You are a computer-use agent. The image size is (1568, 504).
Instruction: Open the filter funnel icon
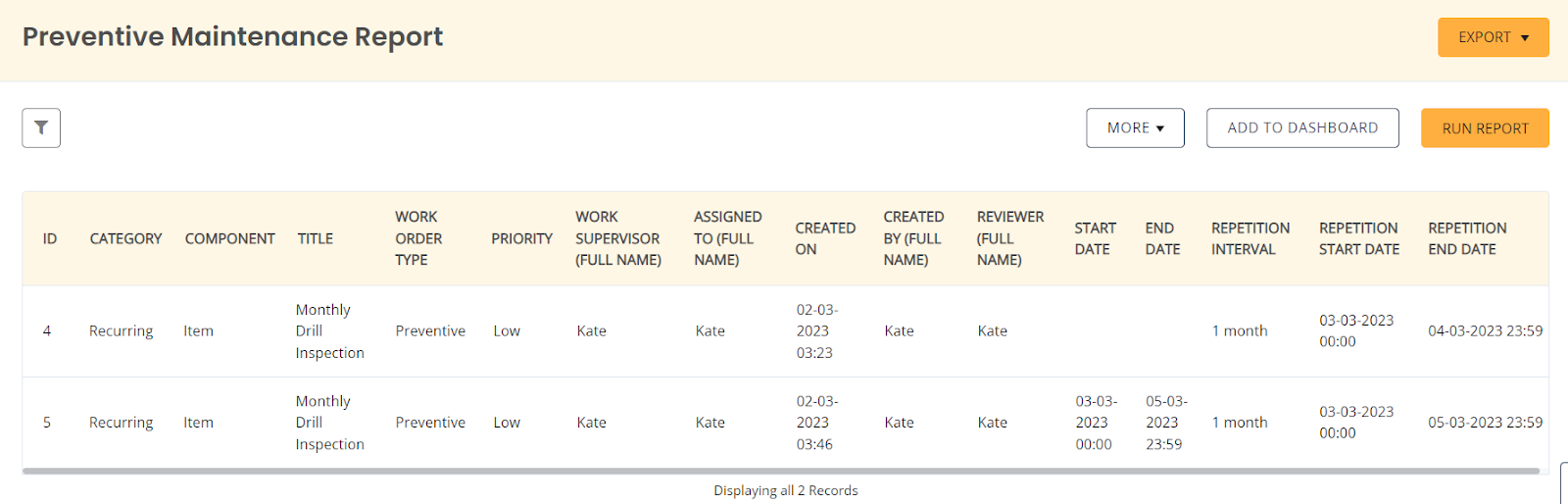click(x=41, y=127)
